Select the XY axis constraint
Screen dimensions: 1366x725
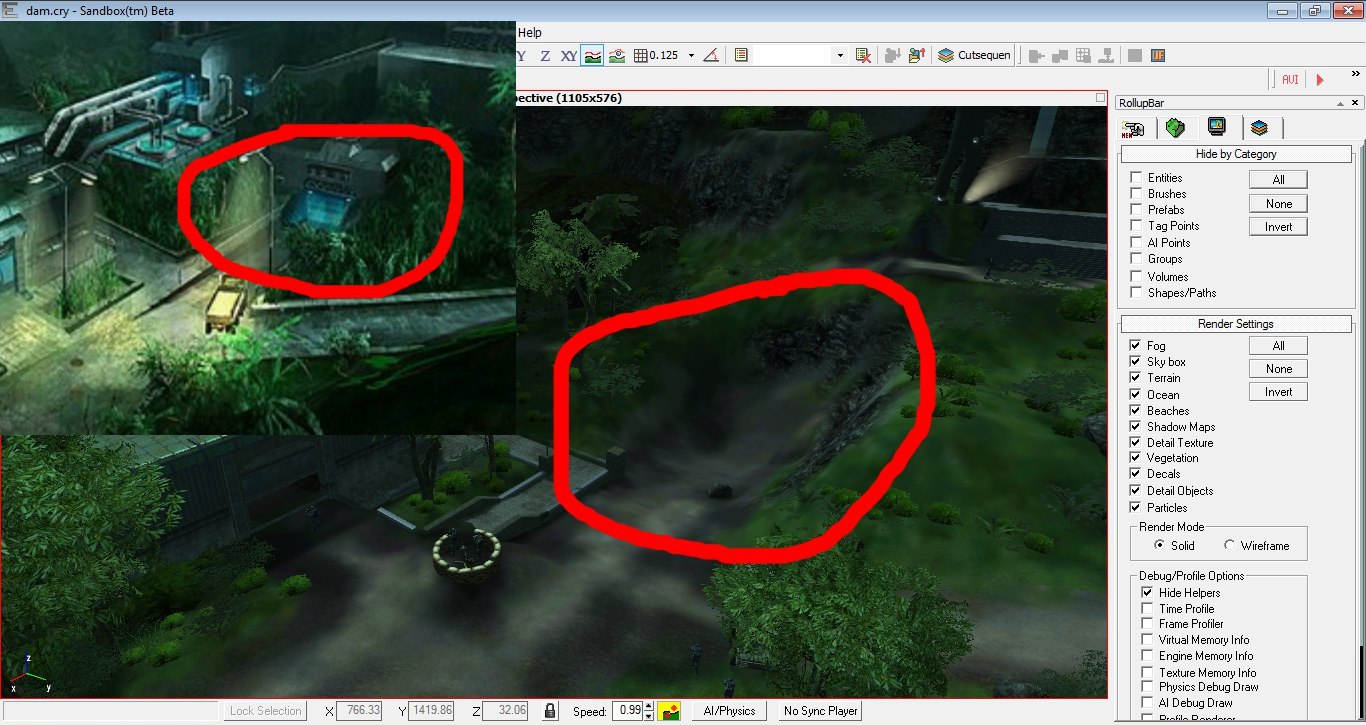569,56
